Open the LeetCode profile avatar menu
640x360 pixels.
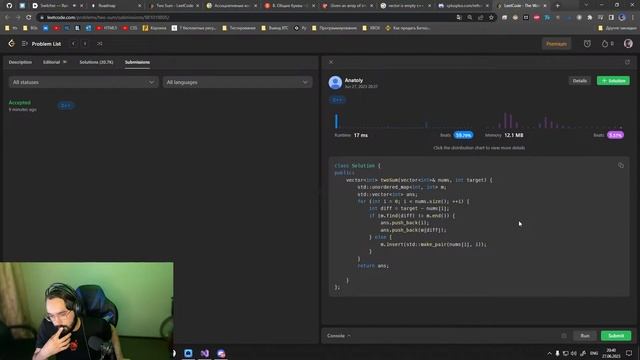[x=628, y=44]
